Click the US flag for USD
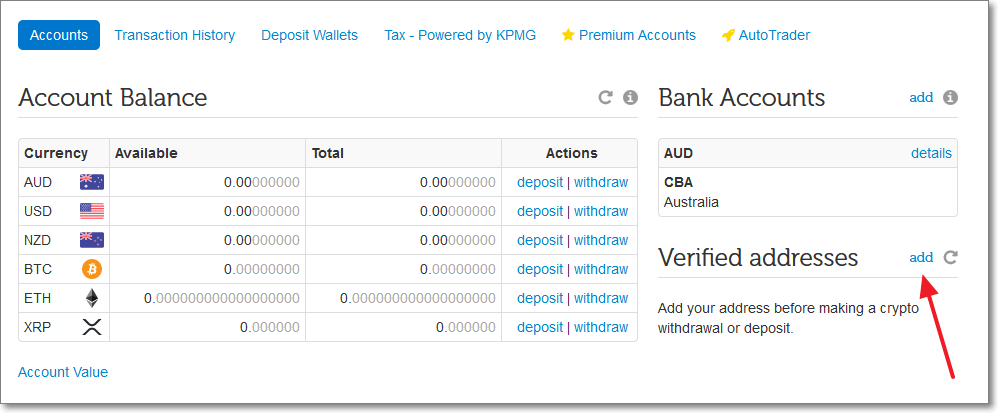998x413 pixels. pos(92,211)
